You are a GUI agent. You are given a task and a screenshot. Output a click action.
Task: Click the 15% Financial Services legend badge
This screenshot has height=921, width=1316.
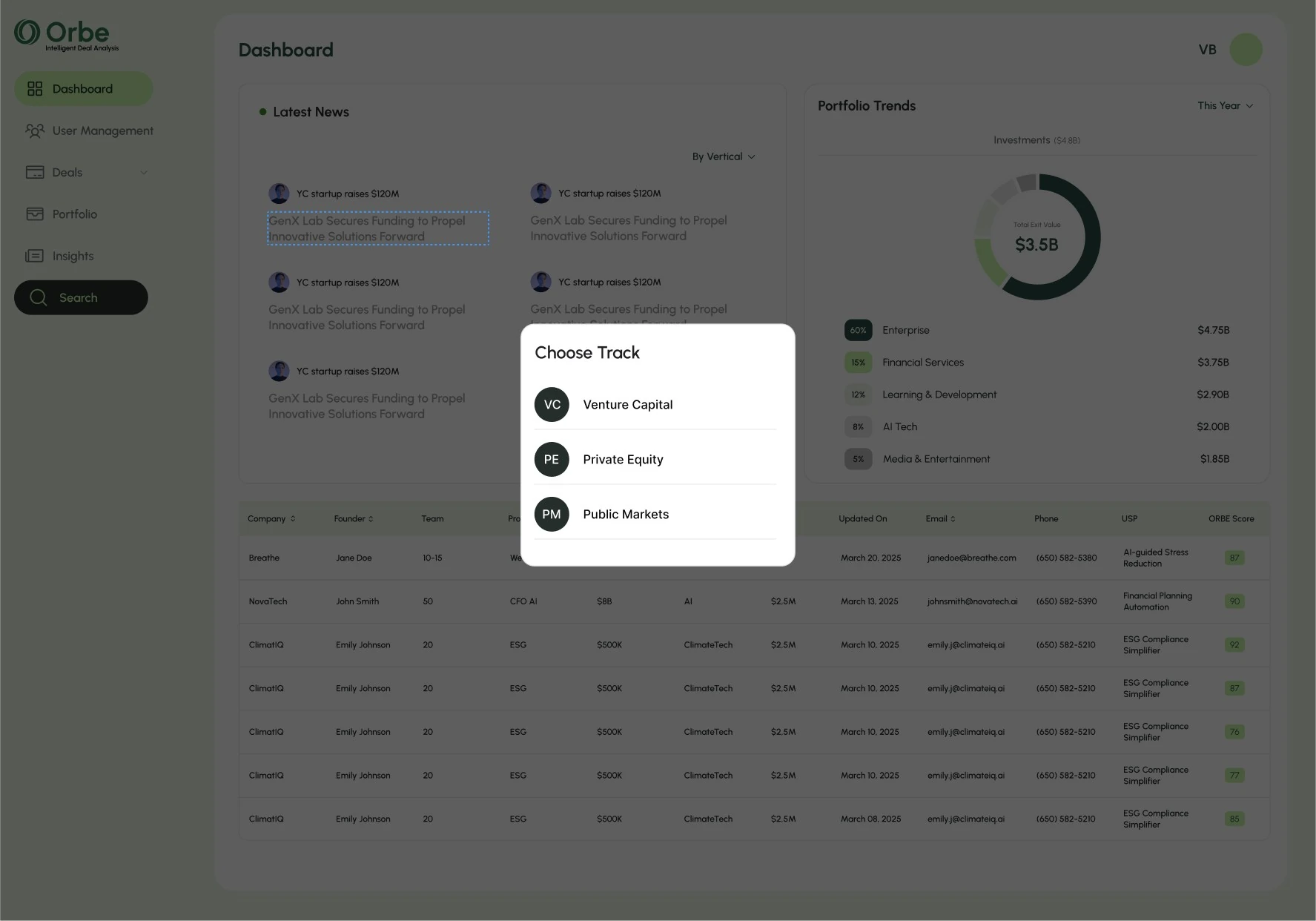pos(859,363)
